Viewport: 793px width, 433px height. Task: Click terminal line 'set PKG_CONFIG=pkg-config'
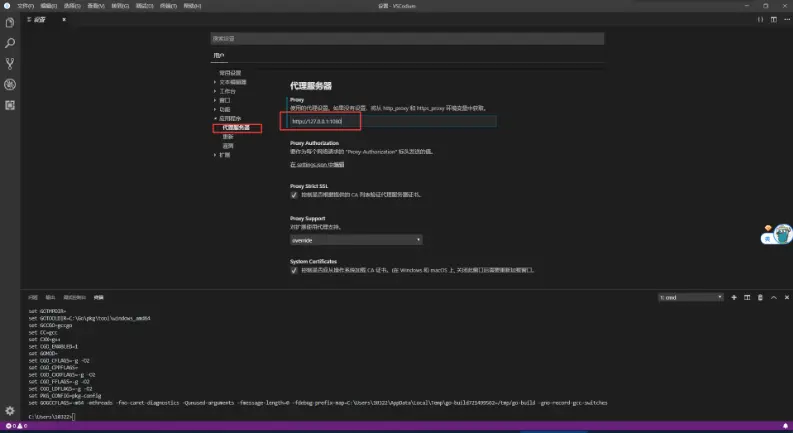click(65, 396)
